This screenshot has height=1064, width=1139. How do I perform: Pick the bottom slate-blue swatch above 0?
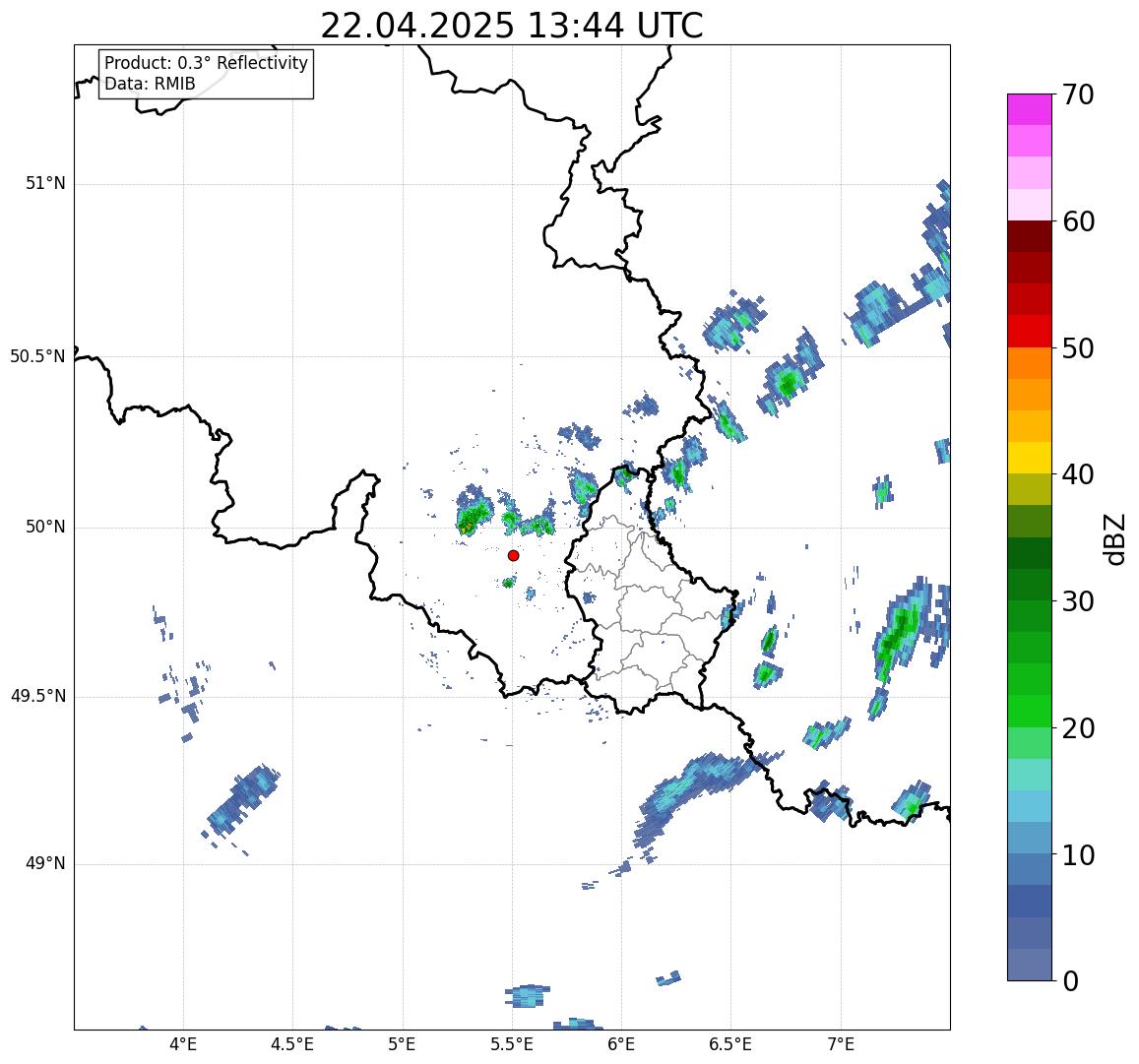tap(1030, 966)
